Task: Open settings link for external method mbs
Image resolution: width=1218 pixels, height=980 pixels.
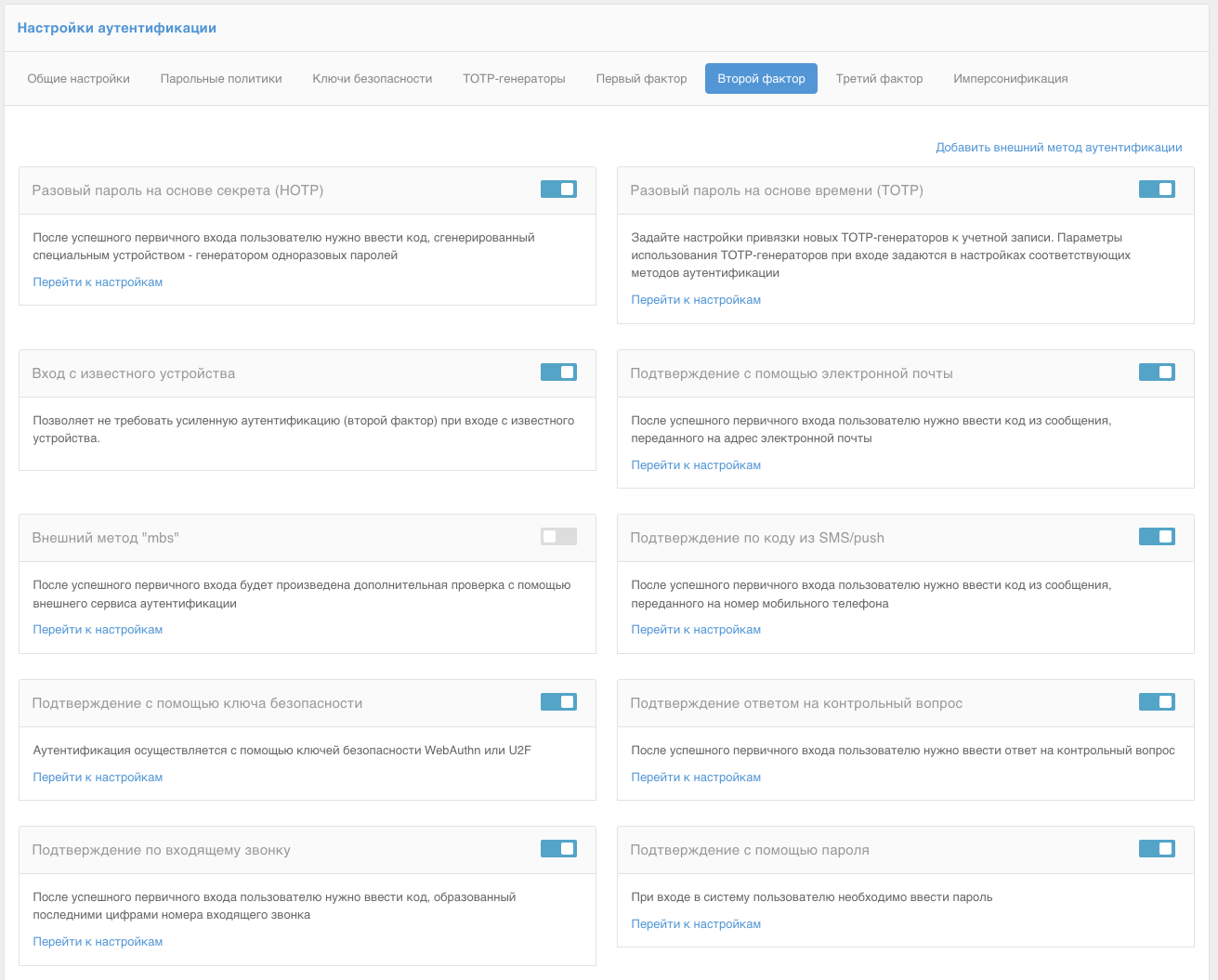Action: (x=98, y=630)
